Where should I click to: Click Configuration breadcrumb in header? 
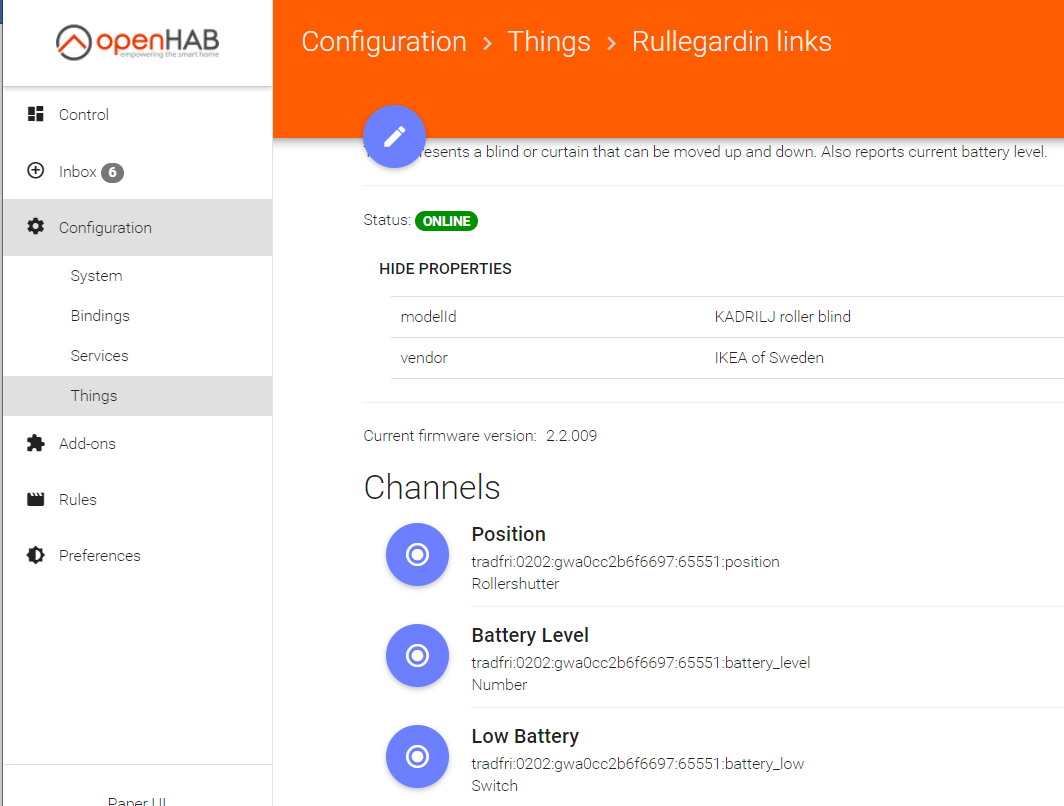[x=384, y=42]
